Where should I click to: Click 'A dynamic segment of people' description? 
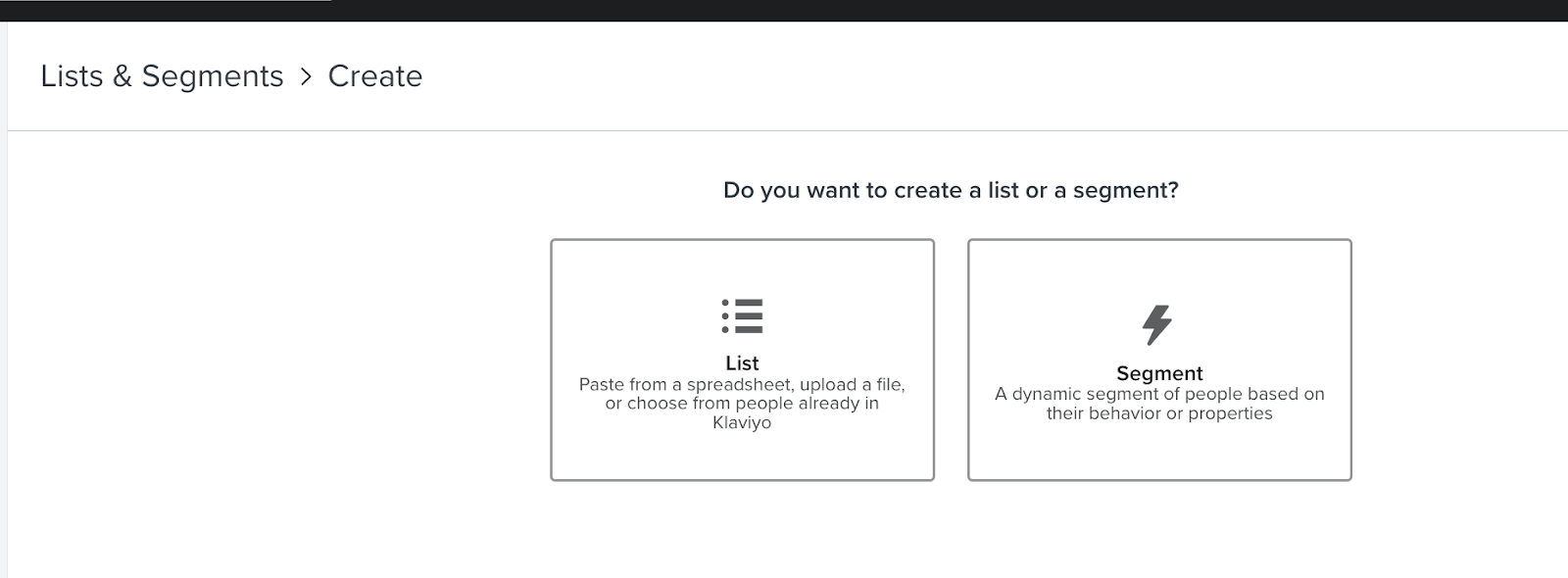click(x=1159, y=394)
